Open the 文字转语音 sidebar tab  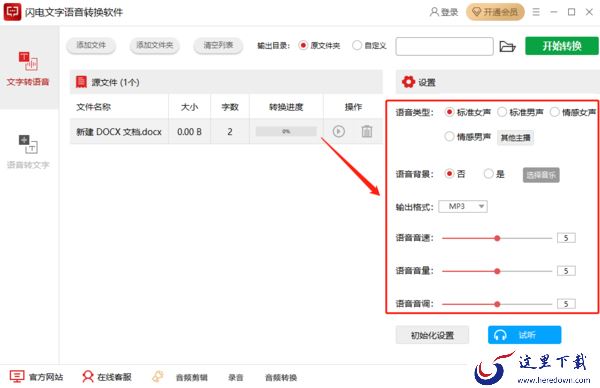pos(28,68)
